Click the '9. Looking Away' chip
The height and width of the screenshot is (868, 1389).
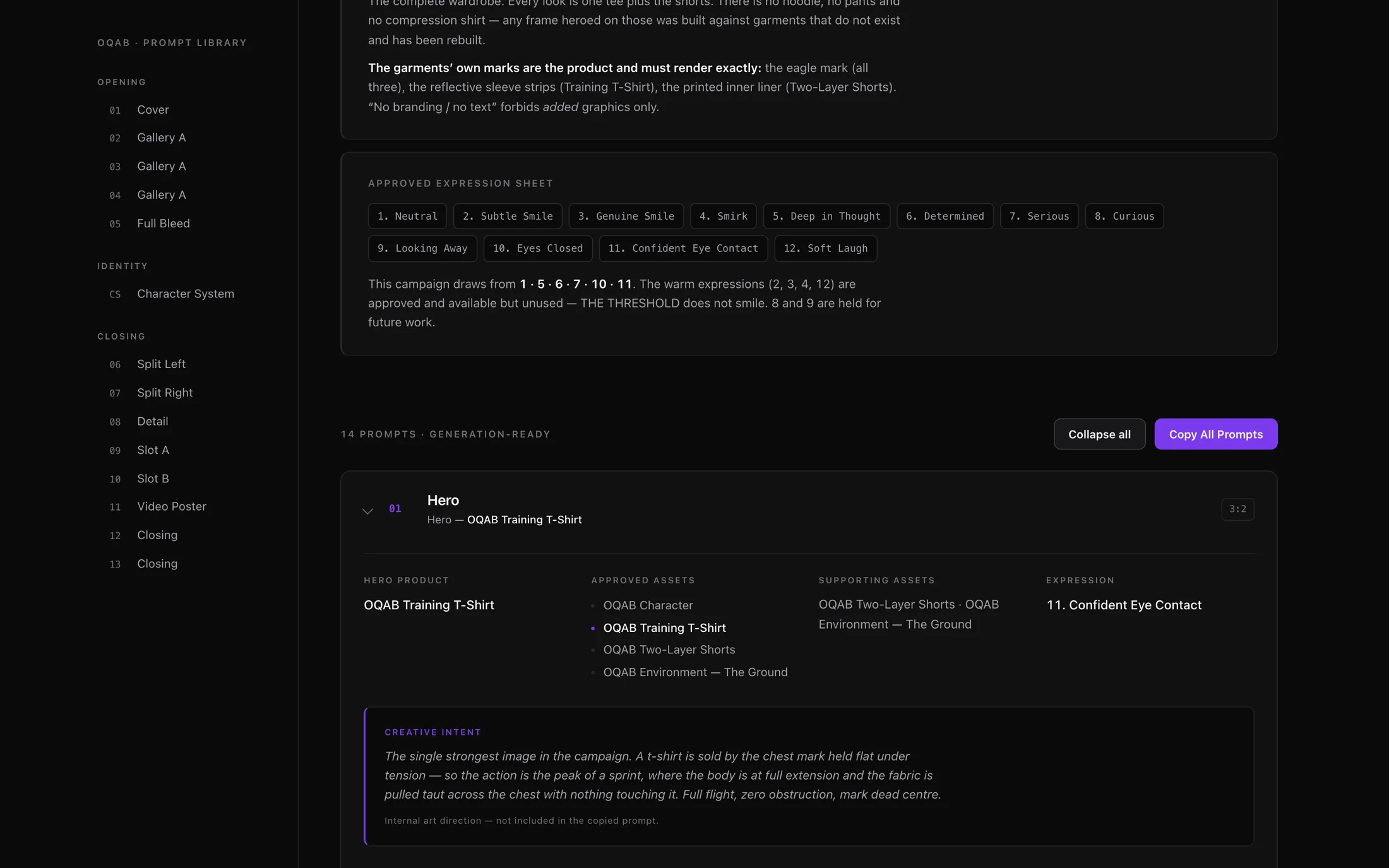(x=422, y=249)
